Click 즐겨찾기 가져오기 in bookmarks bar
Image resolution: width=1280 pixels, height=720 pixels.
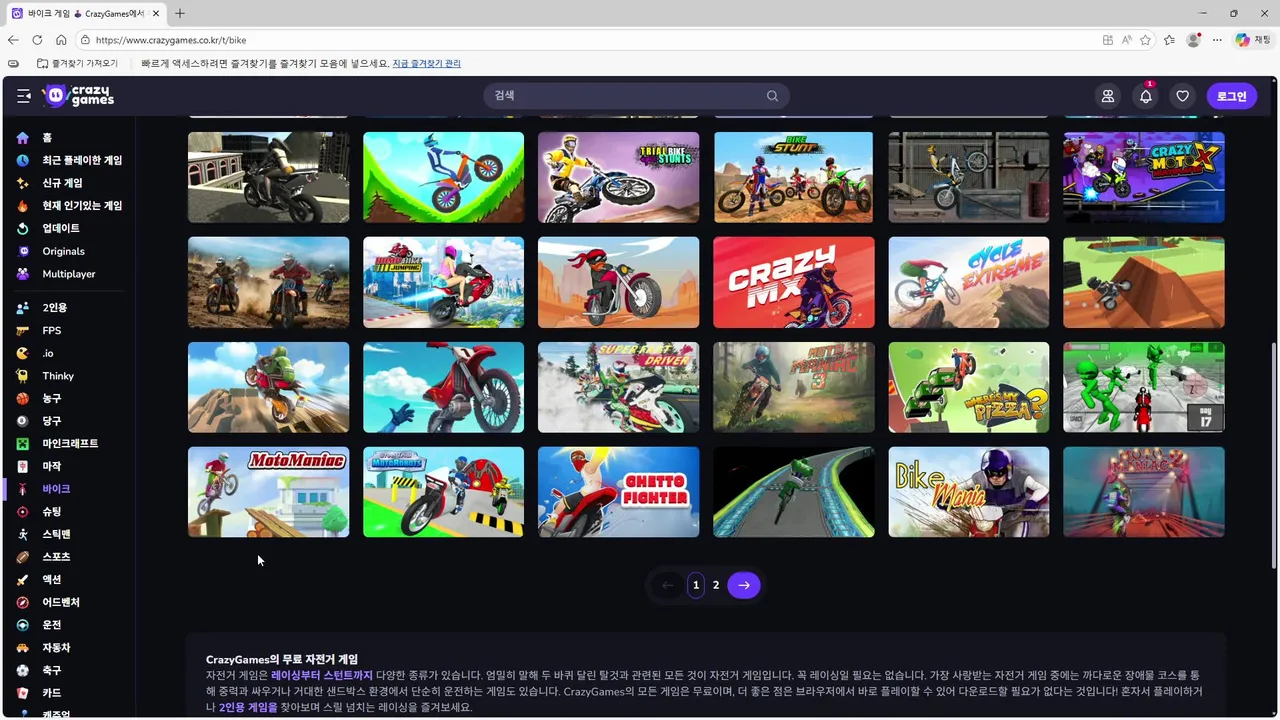pos(77,63)
